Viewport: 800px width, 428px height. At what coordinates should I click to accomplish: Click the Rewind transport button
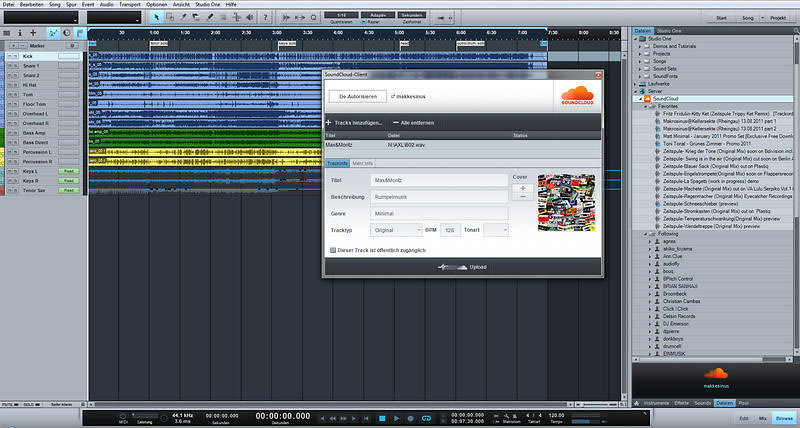[333, 418]
